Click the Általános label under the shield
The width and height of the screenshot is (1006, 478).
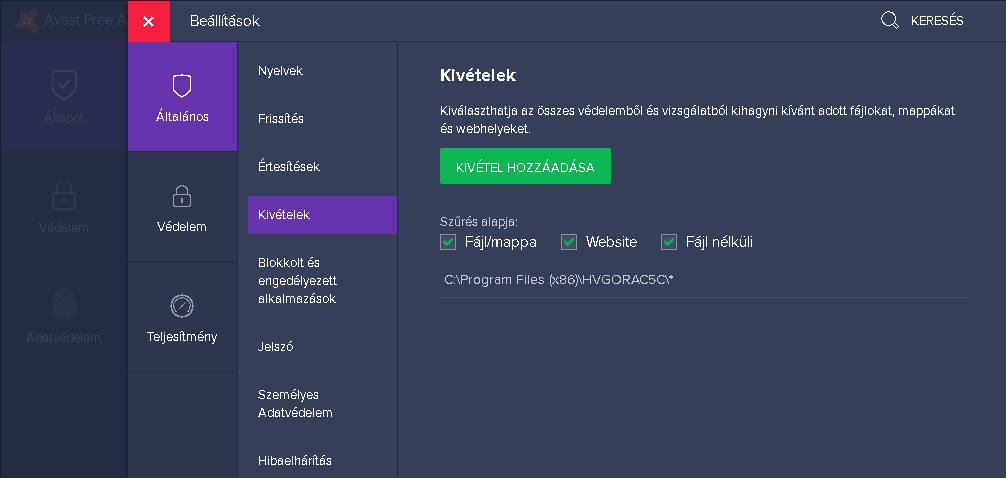(x=182, y=117)
